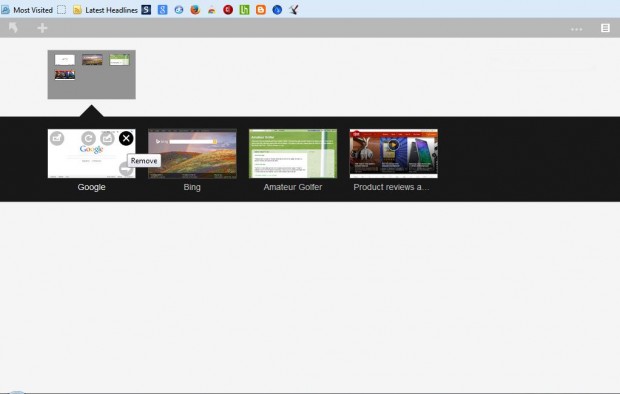The image size is (620, 394).
Task: Open the three-dots options menu
Action: [x=576, y=29]
